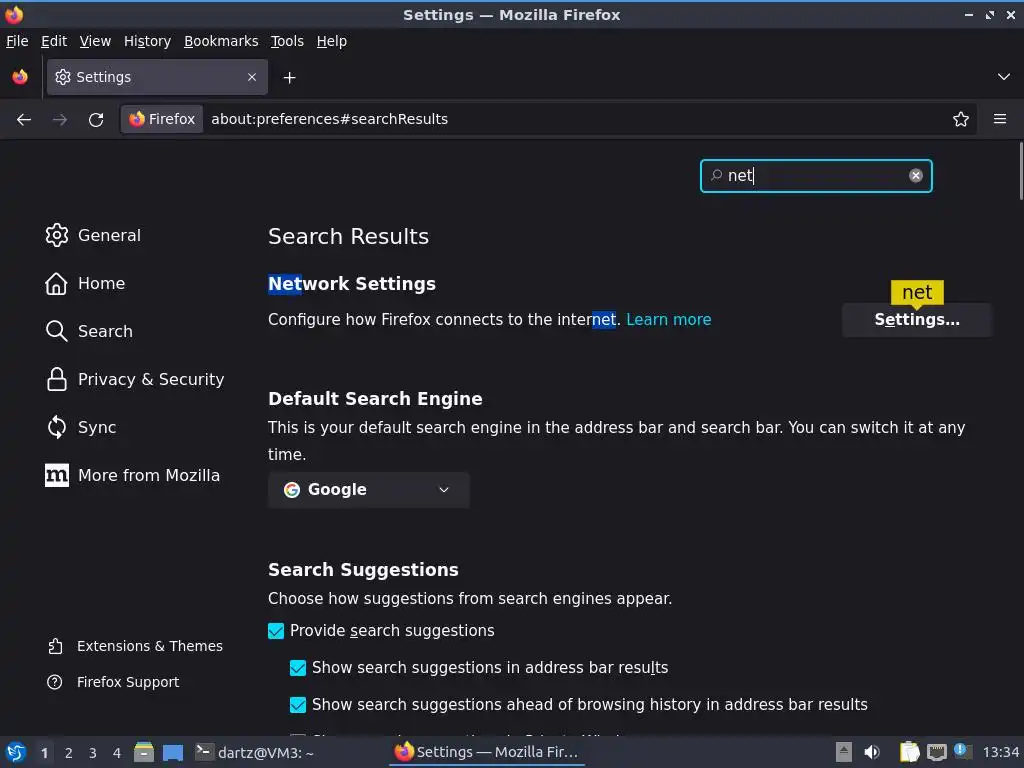The width and height of the screenshot is (1024, 768).
Task: Expand the Google default search engine dropdown
Action: click(368, 490)
